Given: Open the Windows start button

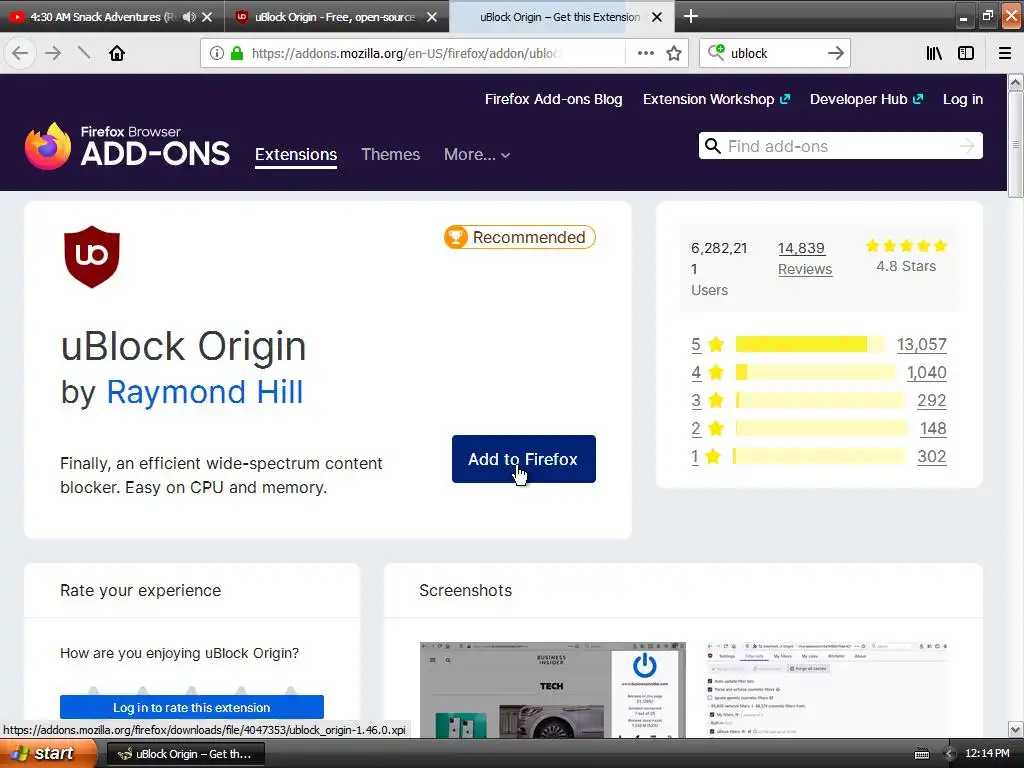Looking at the screenshot, I should [47, 754].
